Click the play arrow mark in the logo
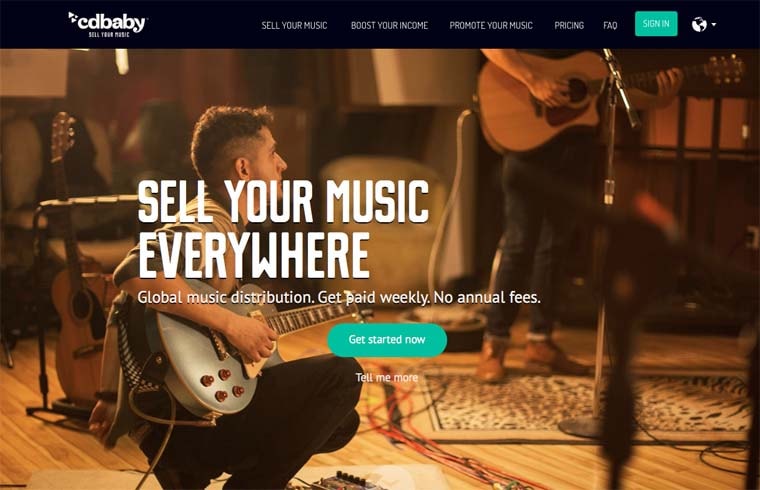This screenshot has height=490, width=760. pos(73,17)
